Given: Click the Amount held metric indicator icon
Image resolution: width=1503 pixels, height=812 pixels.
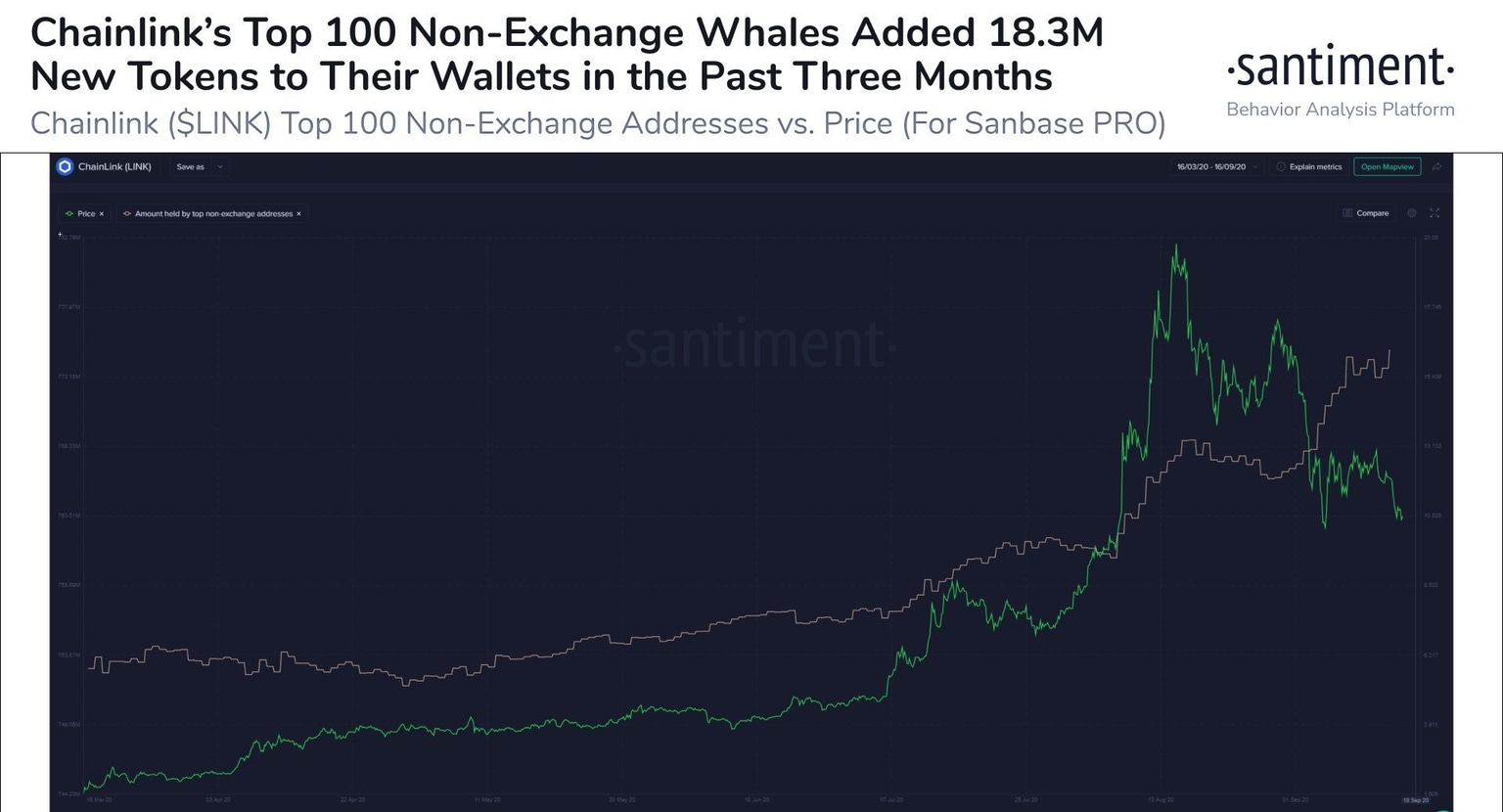Looking at the screenshot, I should (x=127, y=213).
